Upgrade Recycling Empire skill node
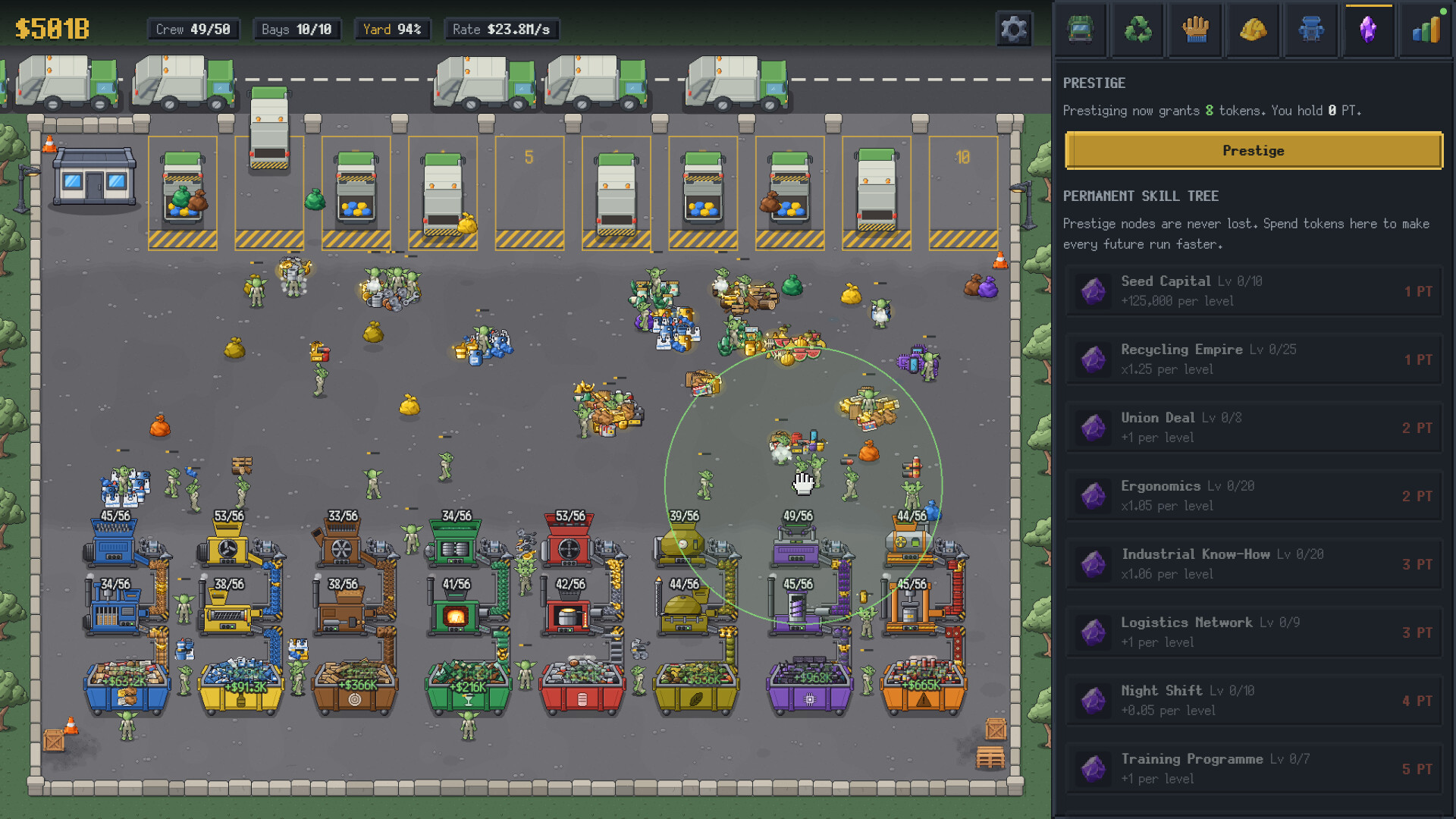 pos(1253,359)
